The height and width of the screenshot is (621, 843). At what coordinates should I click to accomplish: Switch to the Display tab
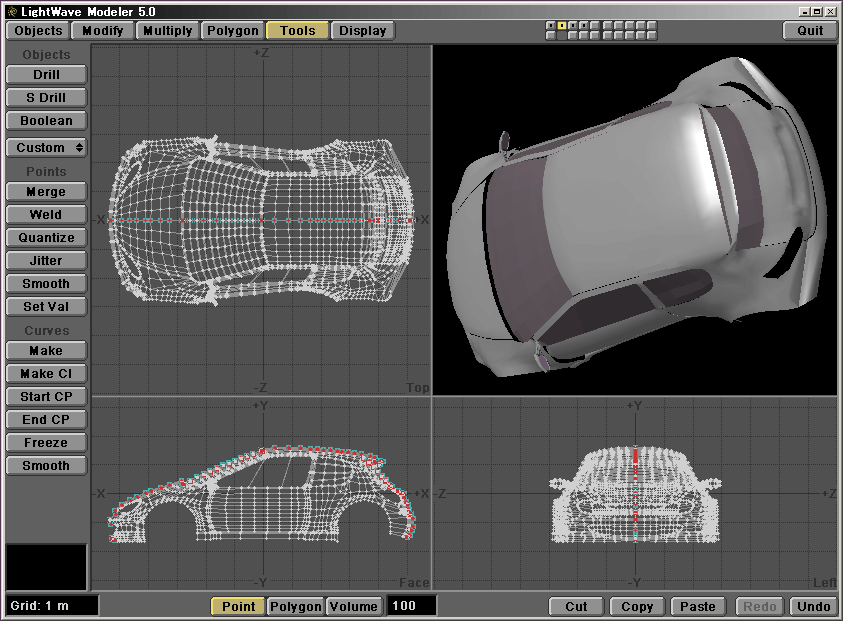(x=362, y=30)
